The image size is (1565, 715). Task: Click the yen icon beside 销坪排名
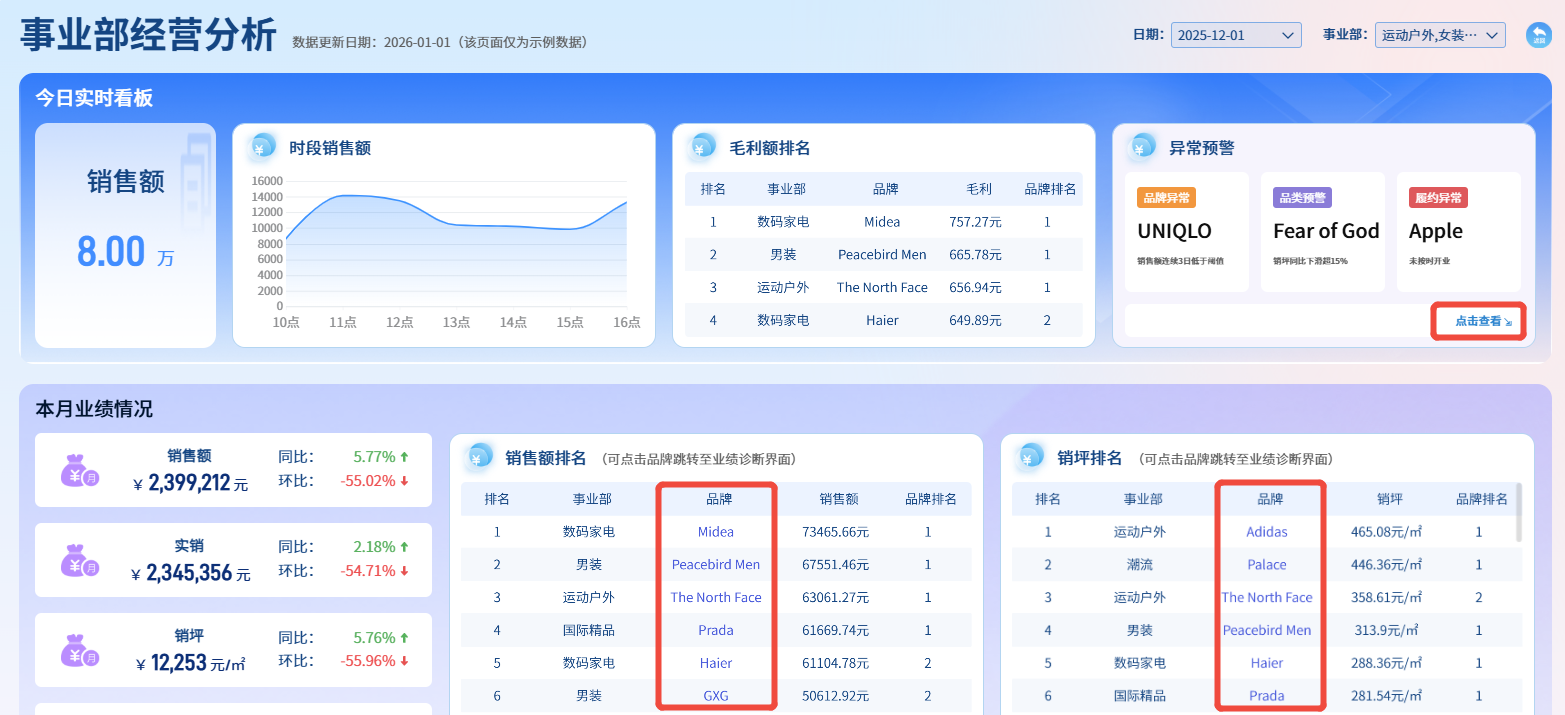click(x=1031, y=457)
